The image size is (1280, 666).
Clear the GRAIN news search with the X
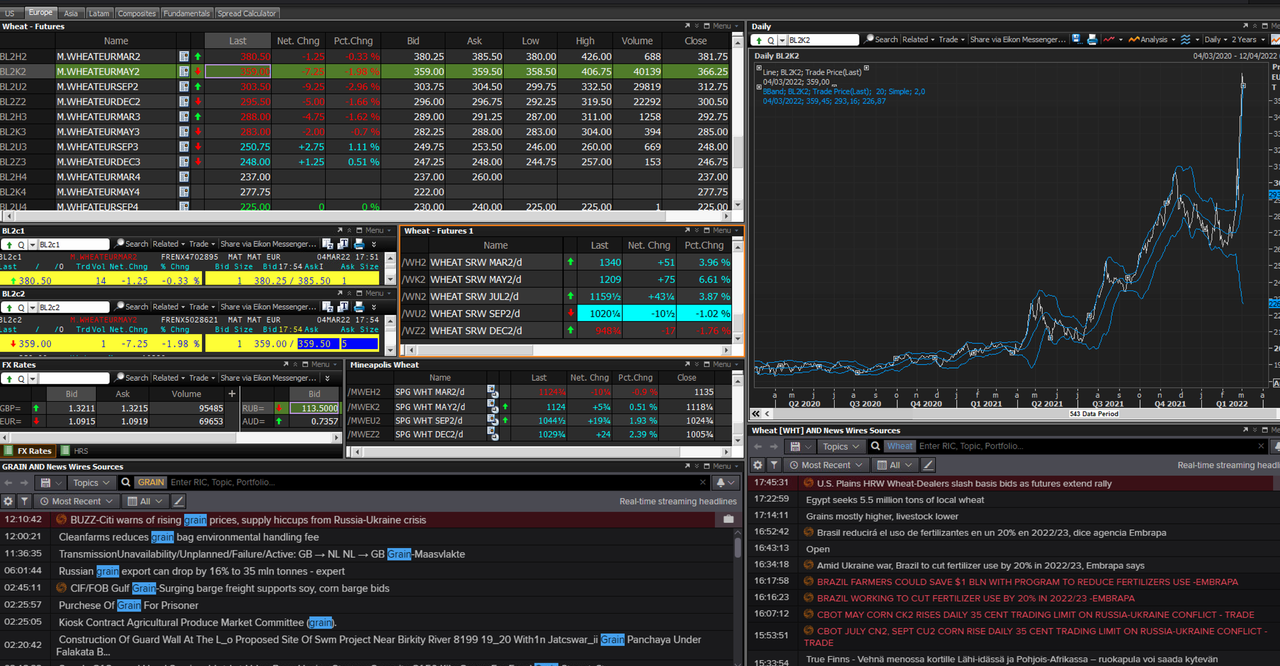[x=703, y=482]
